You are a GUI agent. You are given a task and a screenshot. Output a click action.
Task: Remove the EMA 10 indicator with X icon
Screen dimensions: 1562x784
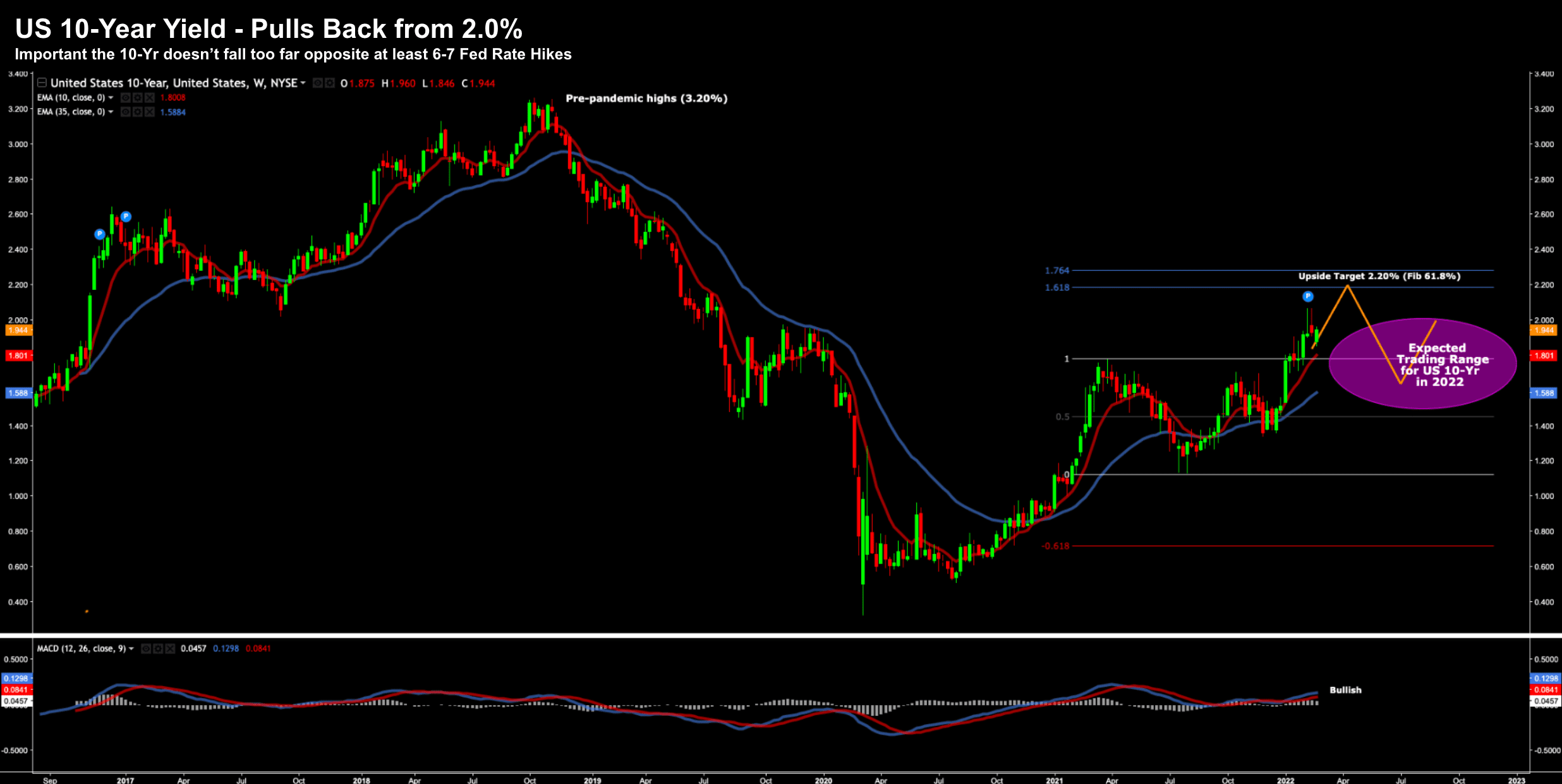[150, 97]
